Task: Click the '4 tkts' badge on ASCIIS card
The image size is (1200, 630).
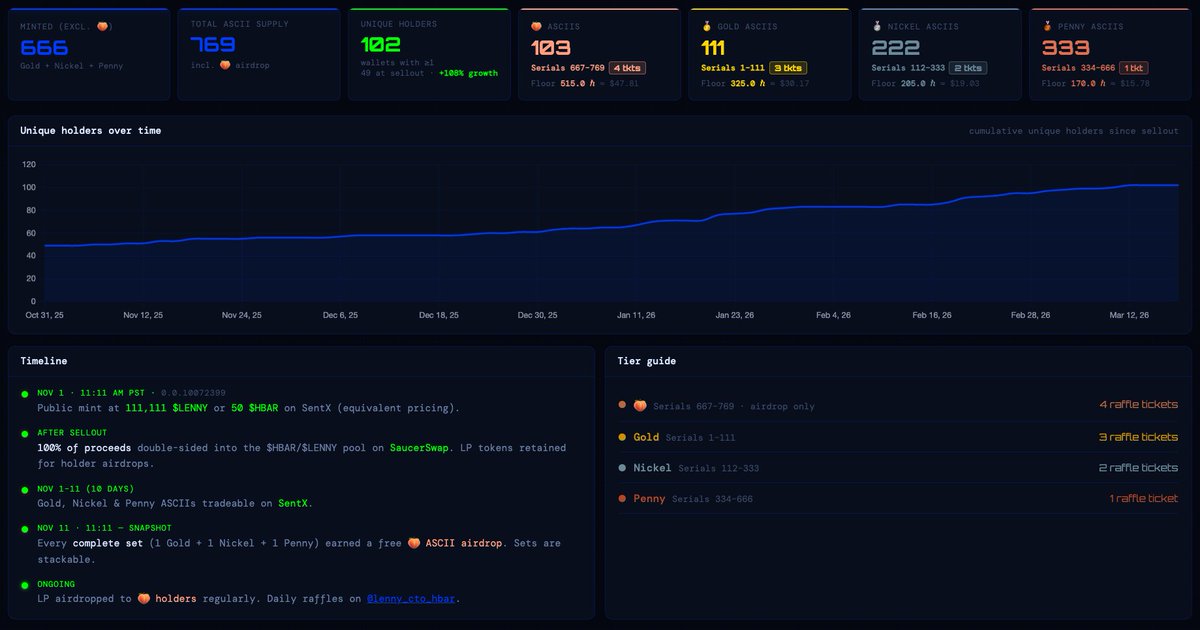Action: point(628,68)
